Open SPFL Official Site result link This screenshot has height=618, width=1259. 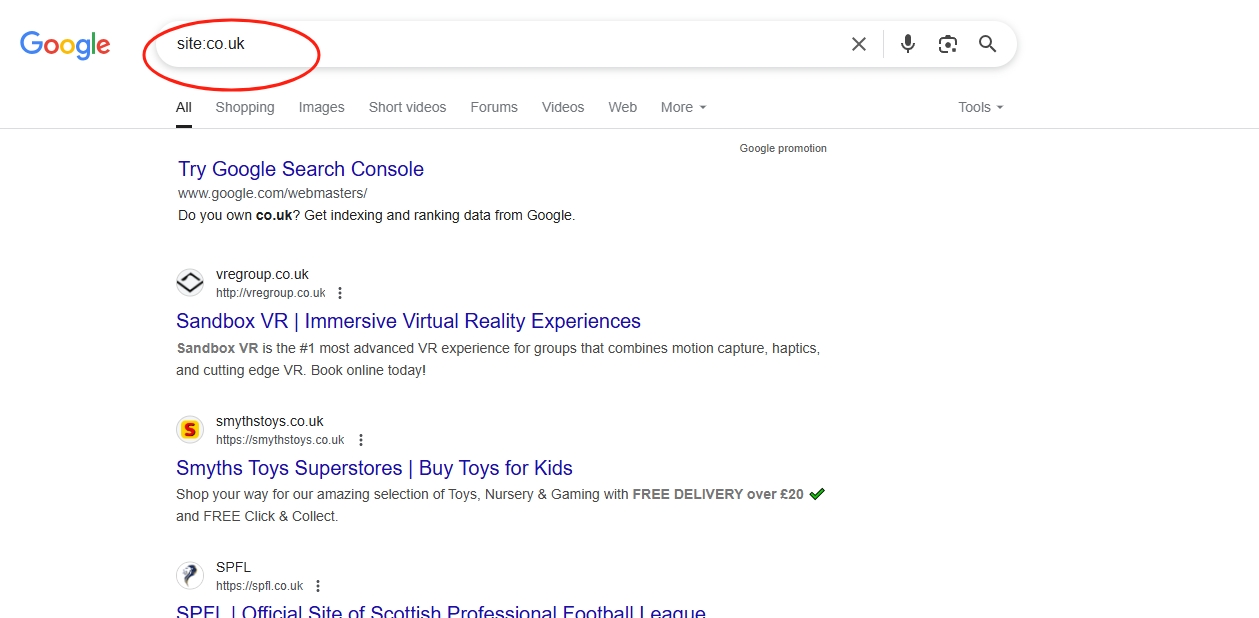click(441, 611)
